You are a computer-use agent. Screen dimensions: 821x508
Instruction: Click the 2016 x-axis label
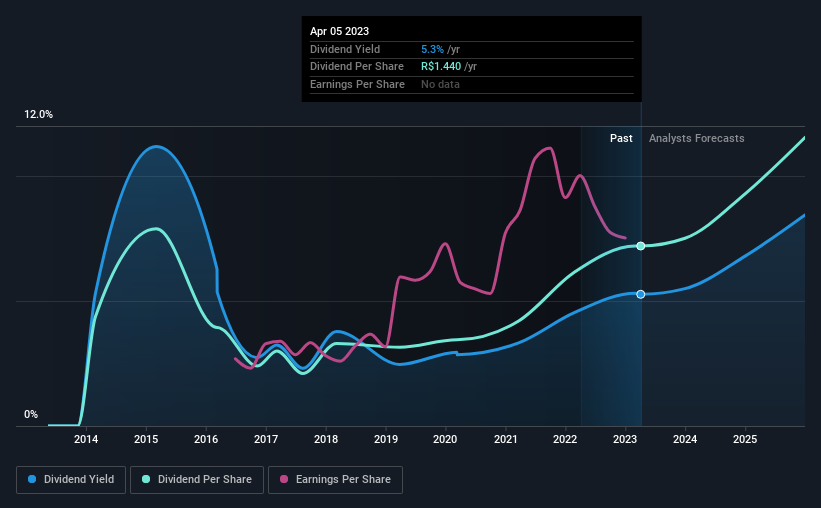click(206, 439)
